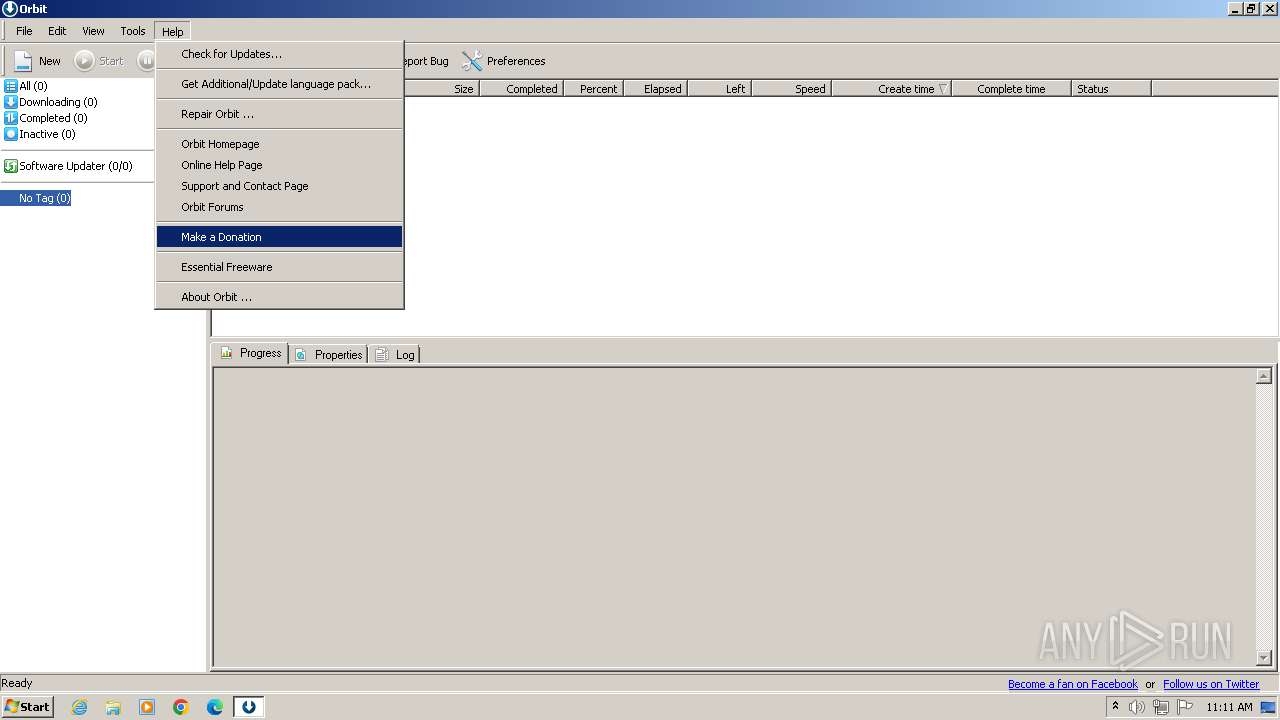Choose Essential Freeware menu entry
Image resolution: width=1280 pixels, height=720 pixels.
279,267
